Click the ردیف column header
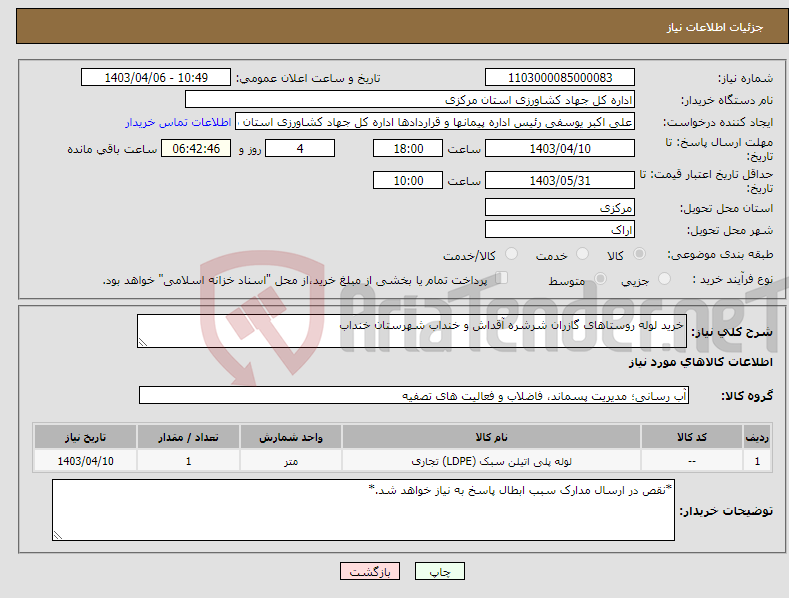789x598 pixels. (x=757, y=437)
